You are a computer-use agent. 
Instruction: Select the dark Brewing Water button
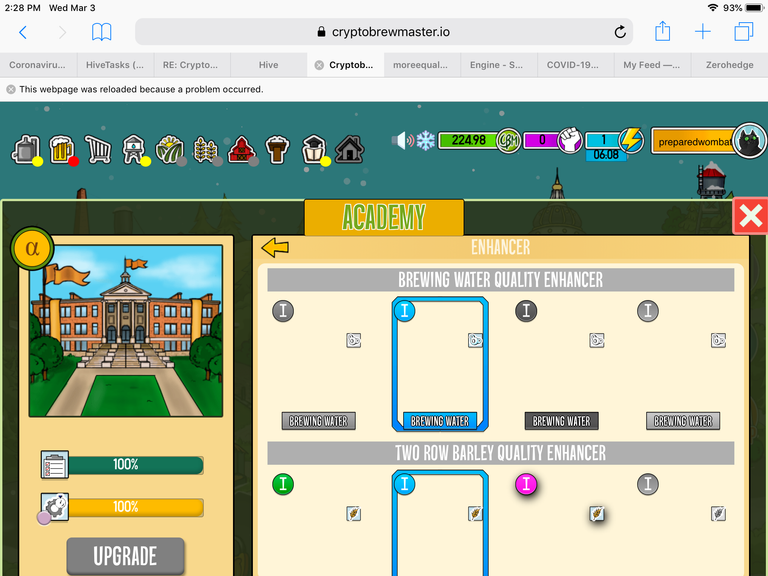pyautogui.click(x=562, y=421)
